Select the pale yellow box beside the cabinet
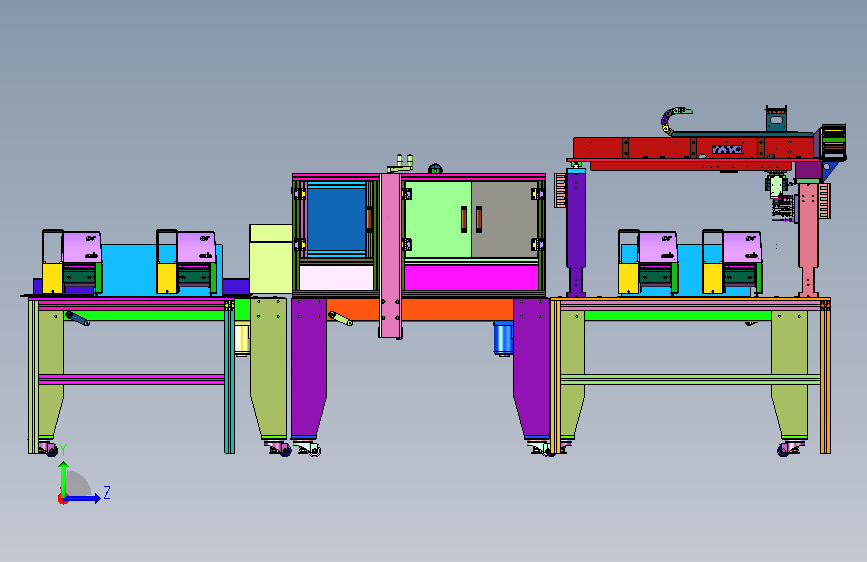Screen dimensions: 867x562 click(271, 258)
